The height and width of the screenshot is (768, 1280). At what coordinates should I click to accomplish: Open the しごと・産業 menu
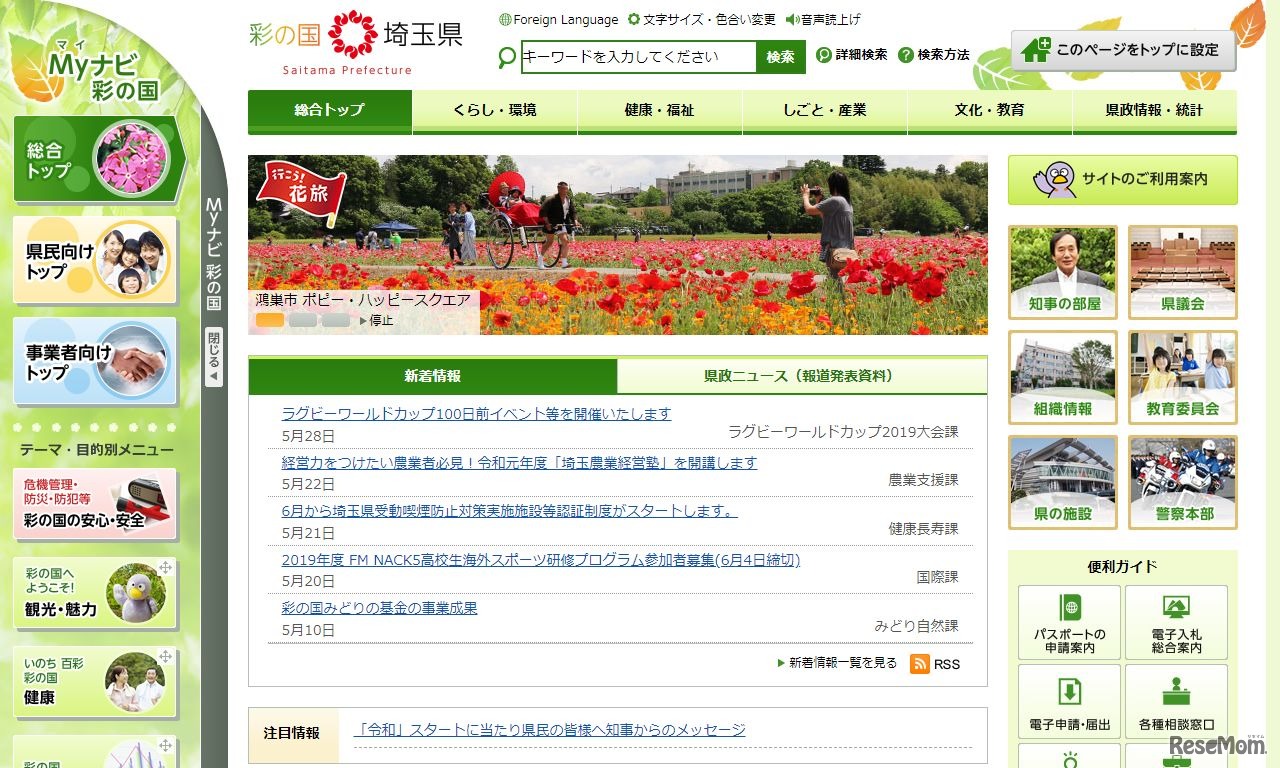pos(825,111)
